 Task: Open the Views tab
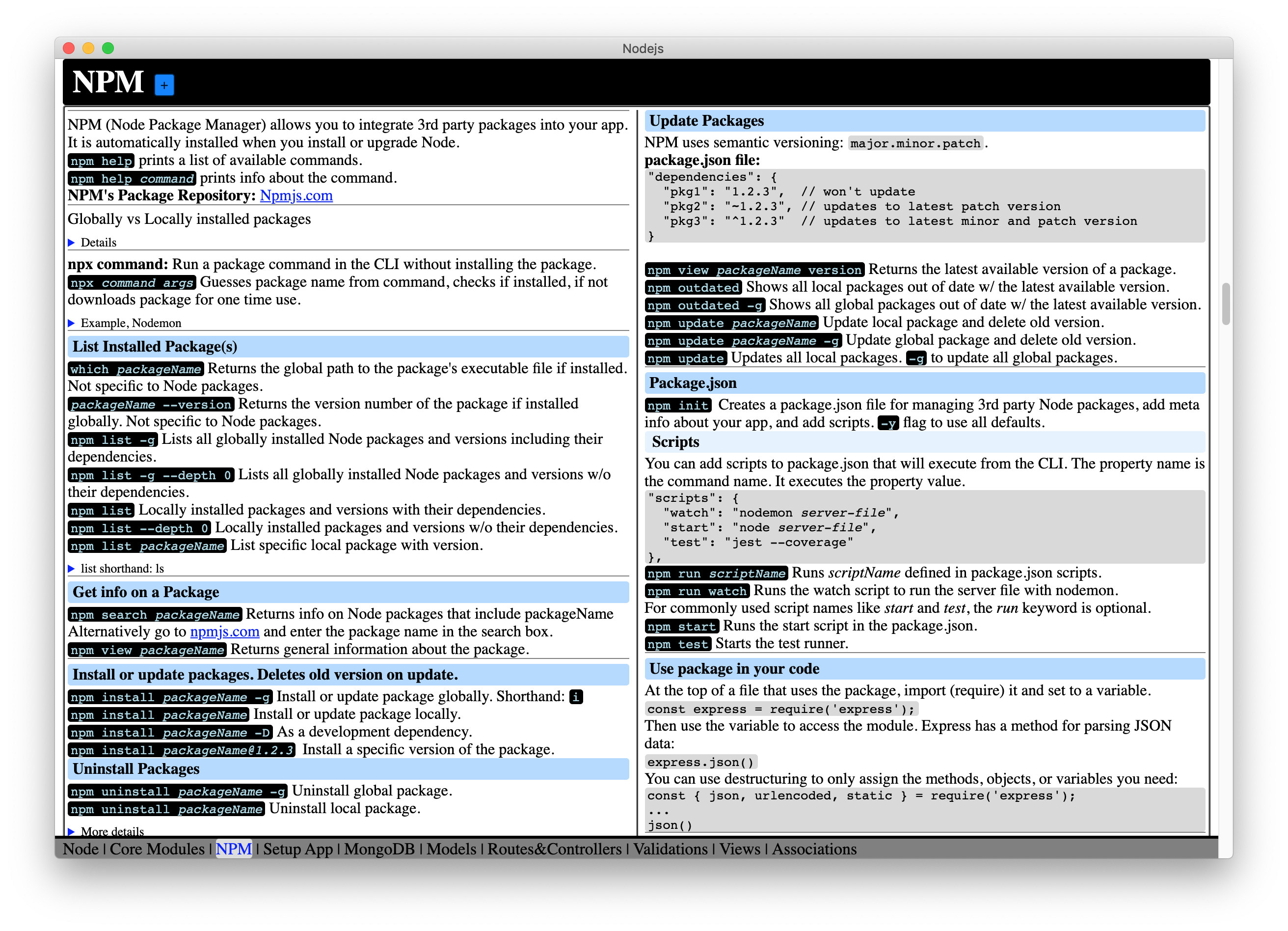coord(739,849)
